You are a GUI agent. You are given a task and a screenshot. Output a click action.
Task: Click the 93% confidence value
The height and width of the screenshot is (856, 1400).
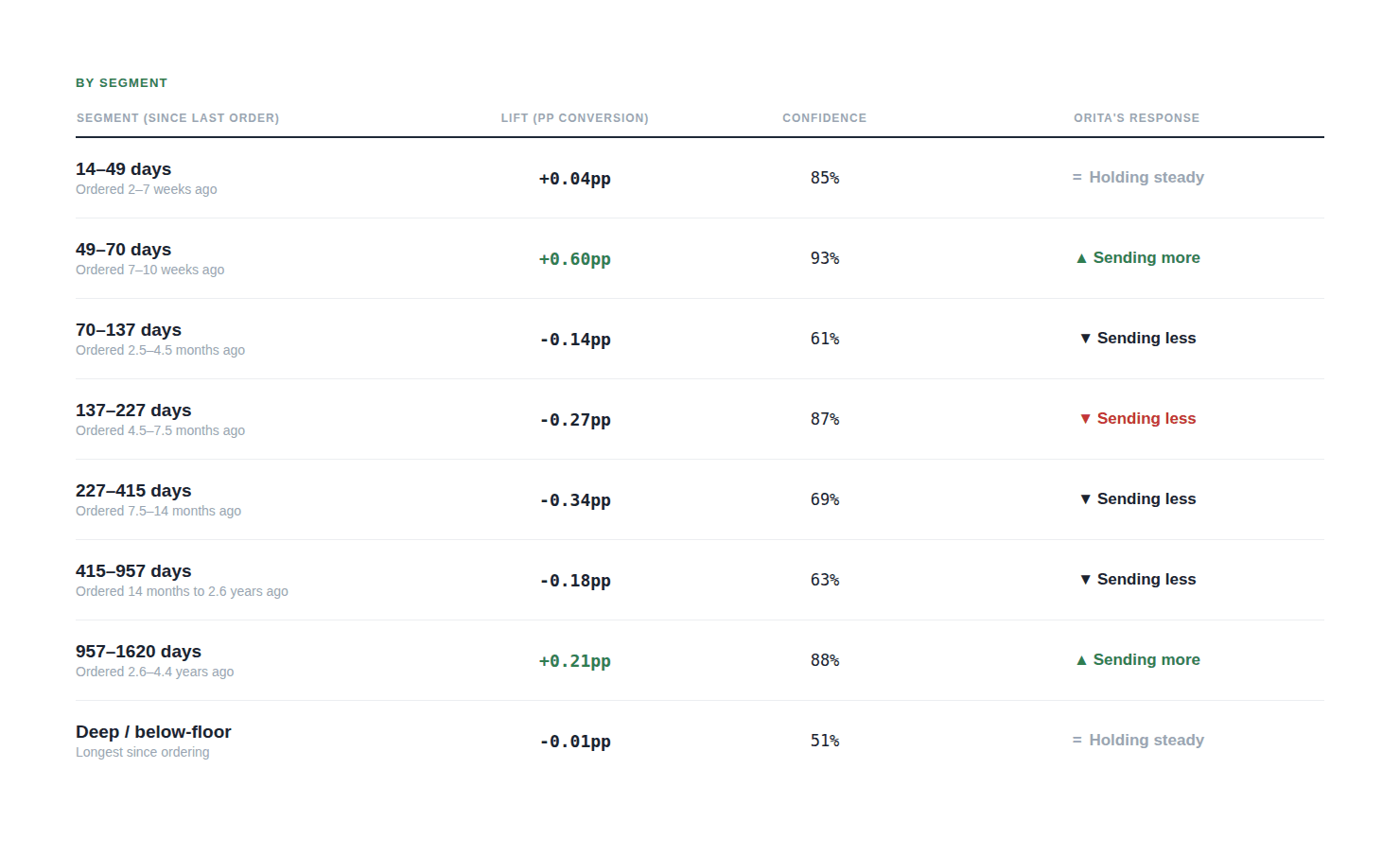click(825, 258)
